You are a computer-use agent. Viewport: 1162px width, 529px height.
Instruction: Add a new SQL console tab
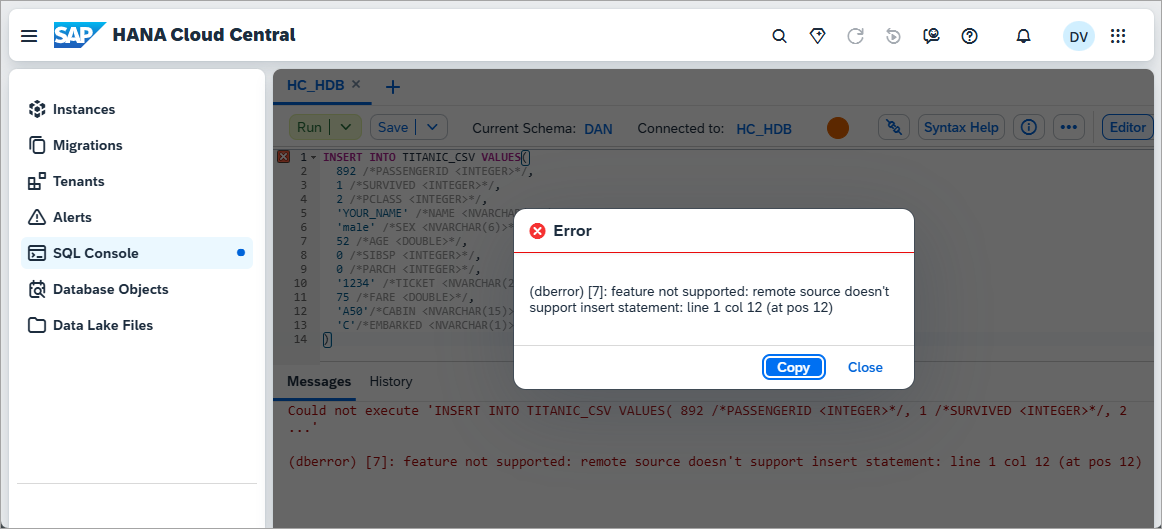point(394,87)
